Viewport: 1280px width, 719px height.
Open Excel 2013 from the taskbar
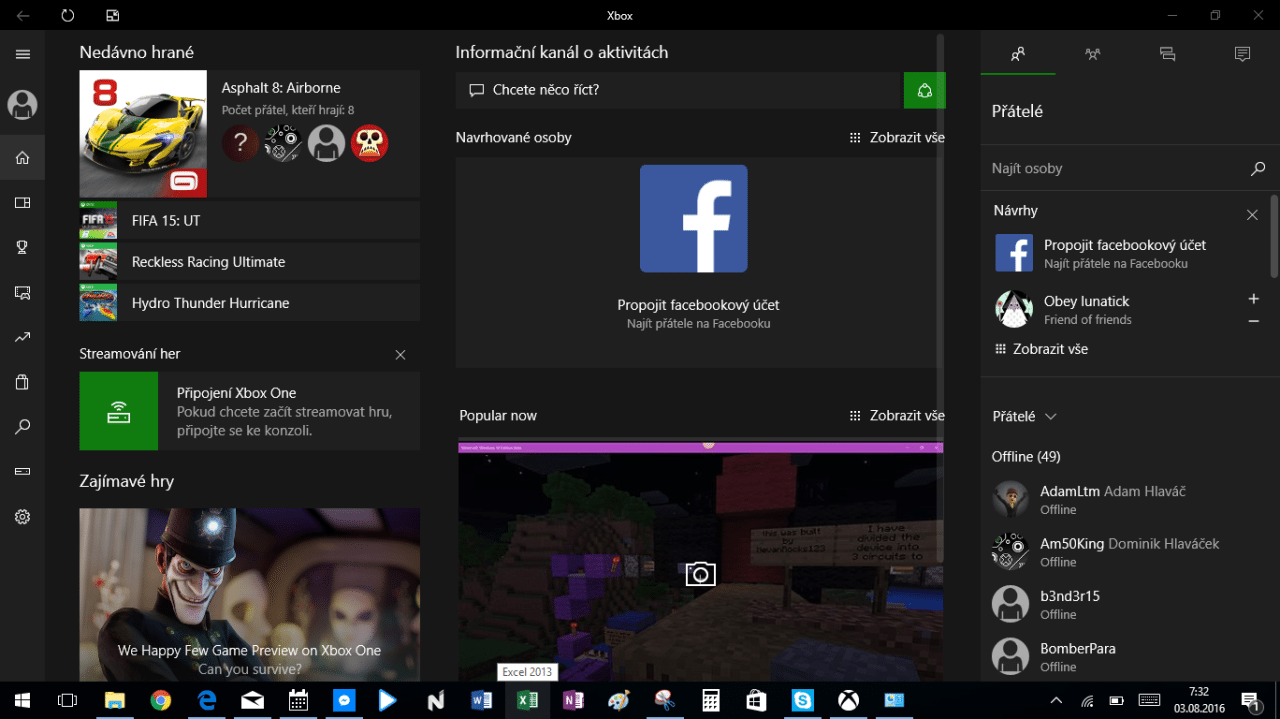[526, 701]
